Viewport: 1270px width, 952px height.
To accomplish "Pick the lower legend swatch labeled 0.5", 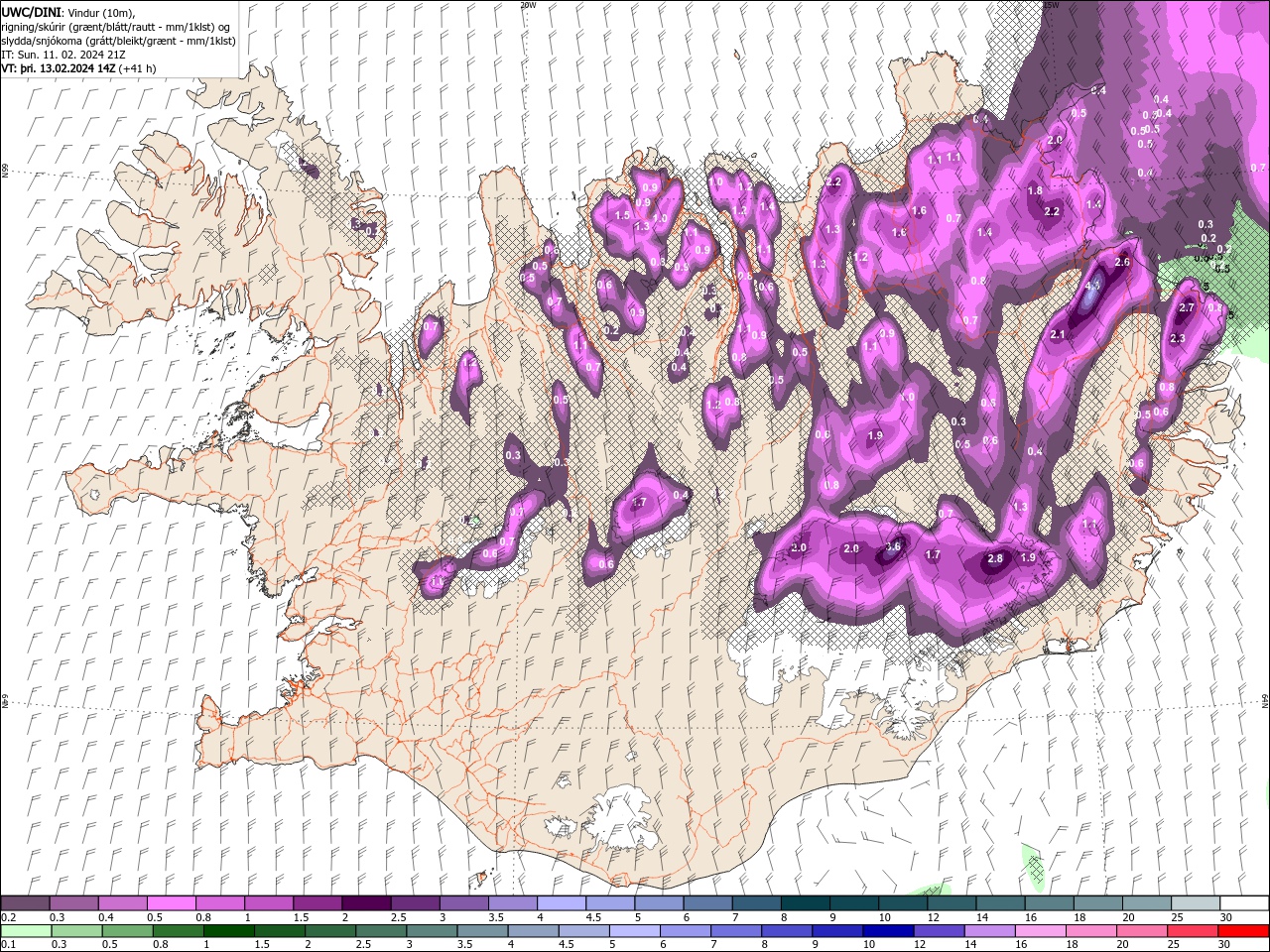I will point(127,931).
